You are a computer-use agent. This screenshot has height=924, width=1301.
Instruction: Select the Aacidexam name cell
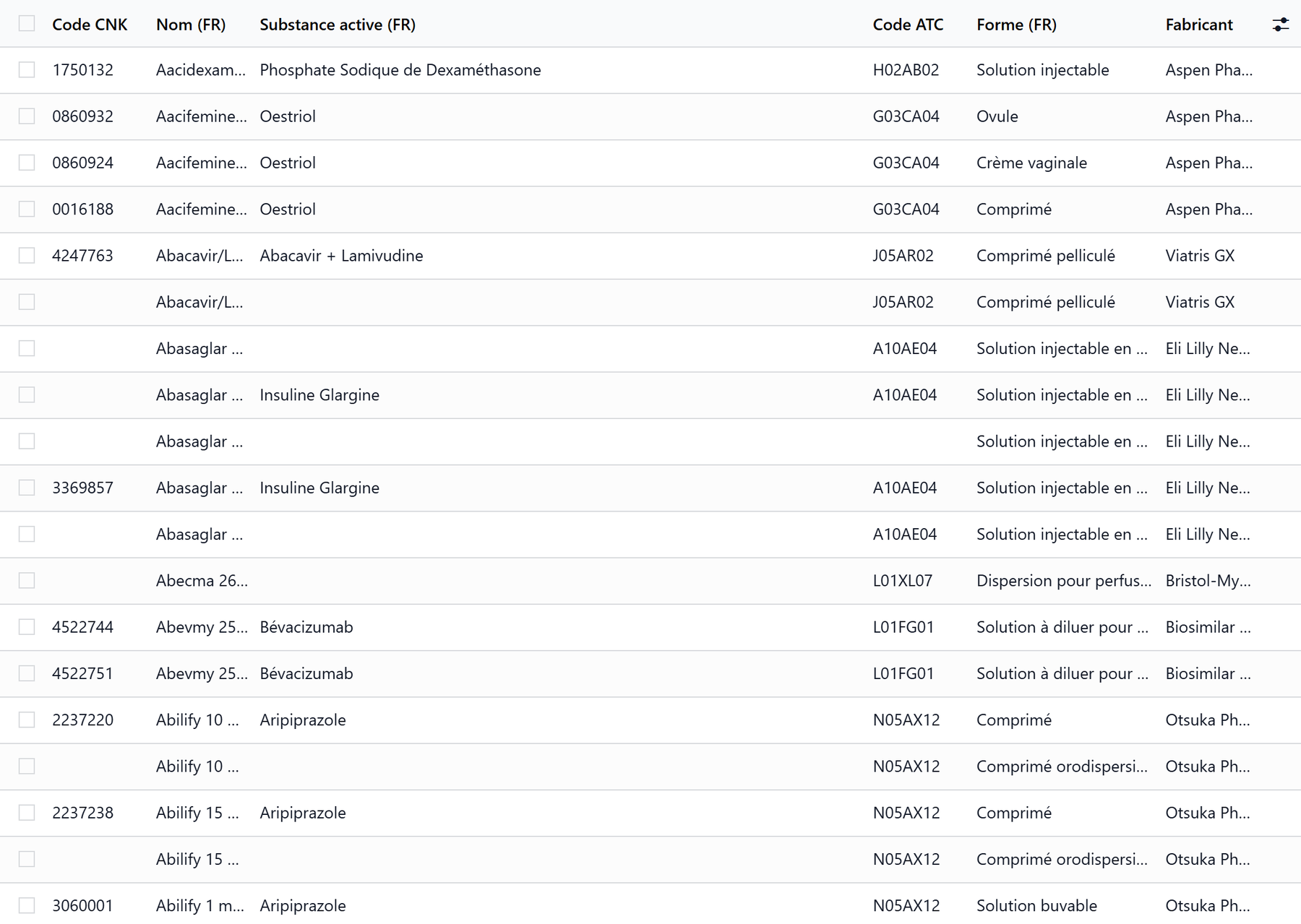click(x=201, y=70)
